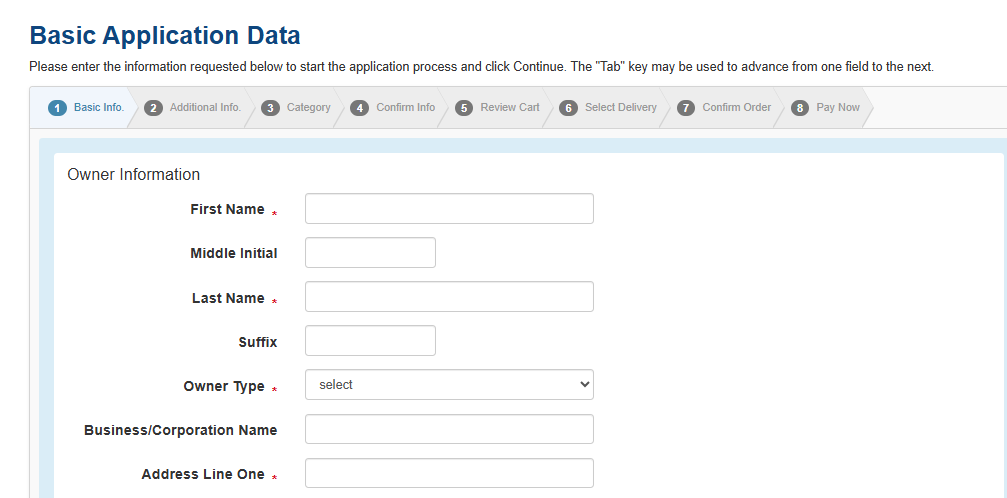Select the Business/Corporation Name input
The height and width of the screenshot is (498, 1007).
pyautogui.click(x=449, y=429)
